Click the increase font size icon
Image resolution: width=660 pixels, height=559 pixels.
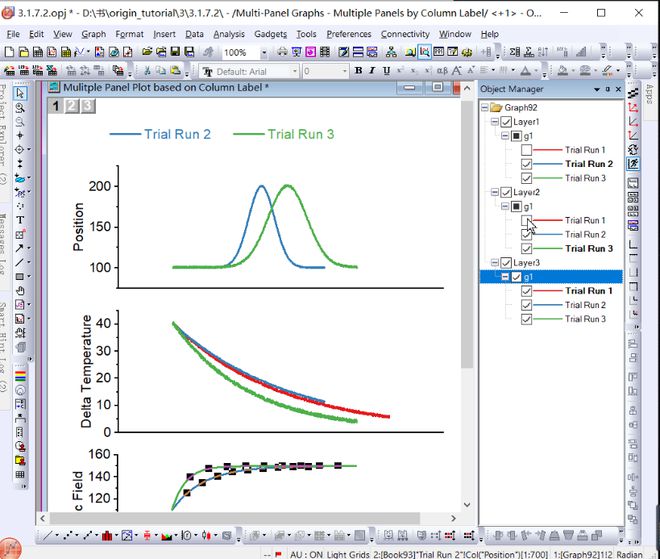(457, 71)
